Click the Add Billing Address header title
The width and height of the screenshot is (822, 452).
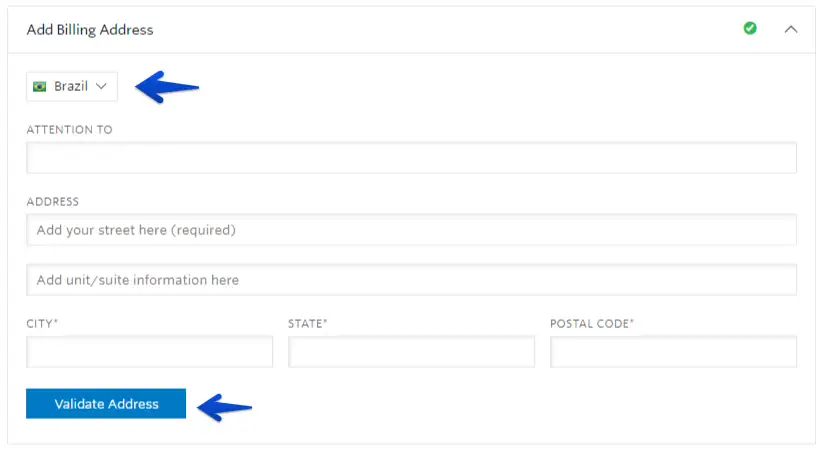[x=90, y=29]
